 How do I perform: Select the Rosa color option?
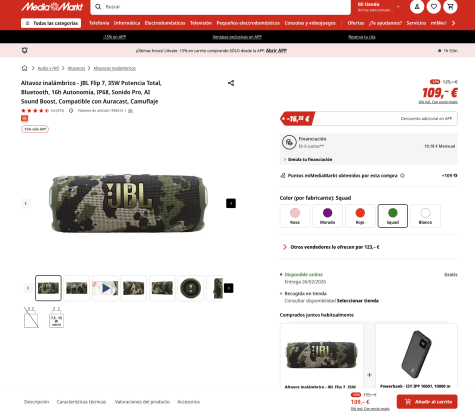295,216
